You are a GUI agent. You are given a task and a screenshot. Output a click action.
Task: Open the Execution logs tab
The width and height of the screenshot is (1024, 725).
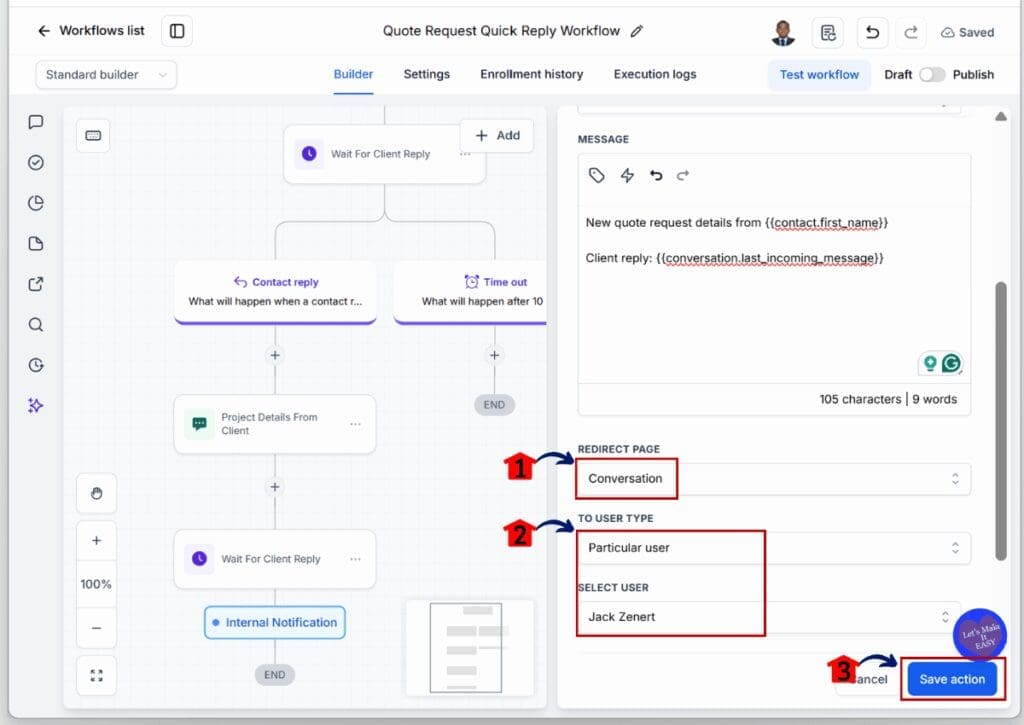pos(654,74)
